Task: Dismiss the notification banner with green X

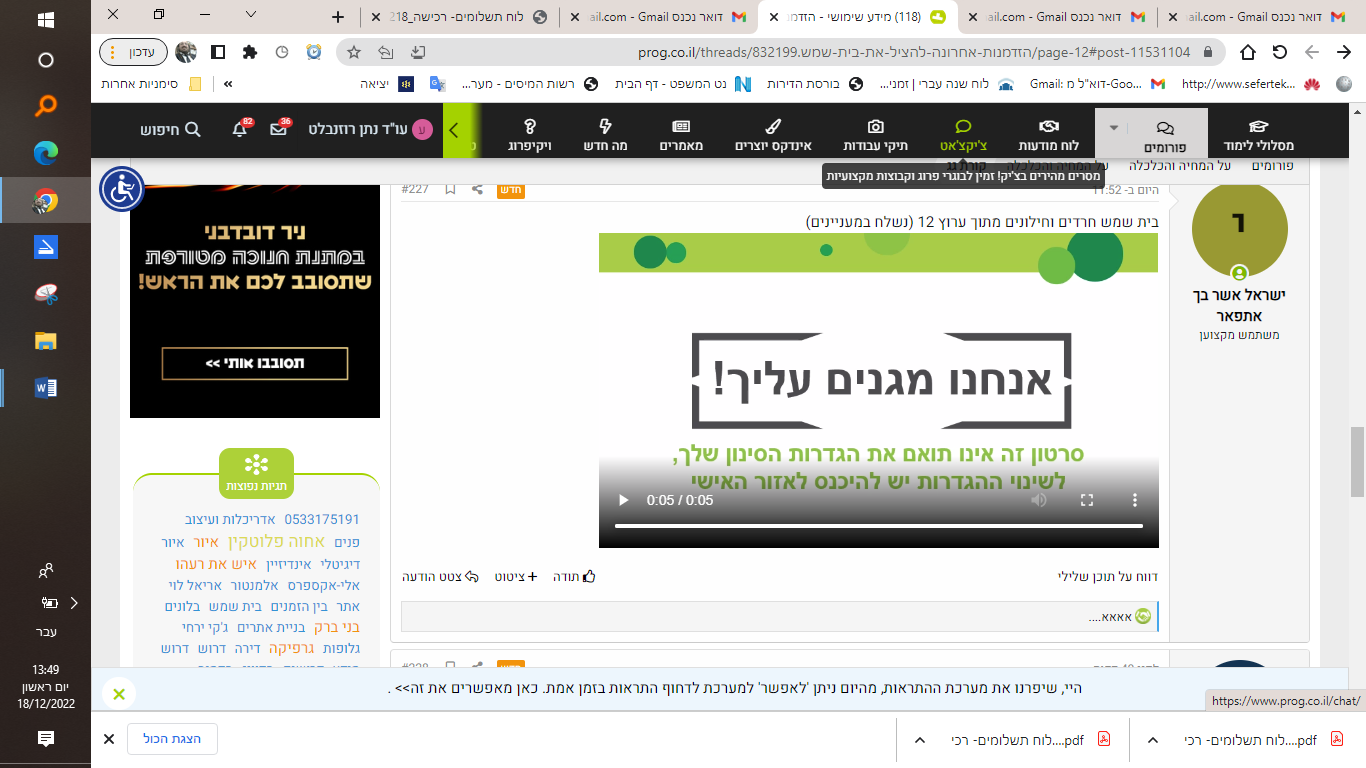Action: click(x=118, y=693)
